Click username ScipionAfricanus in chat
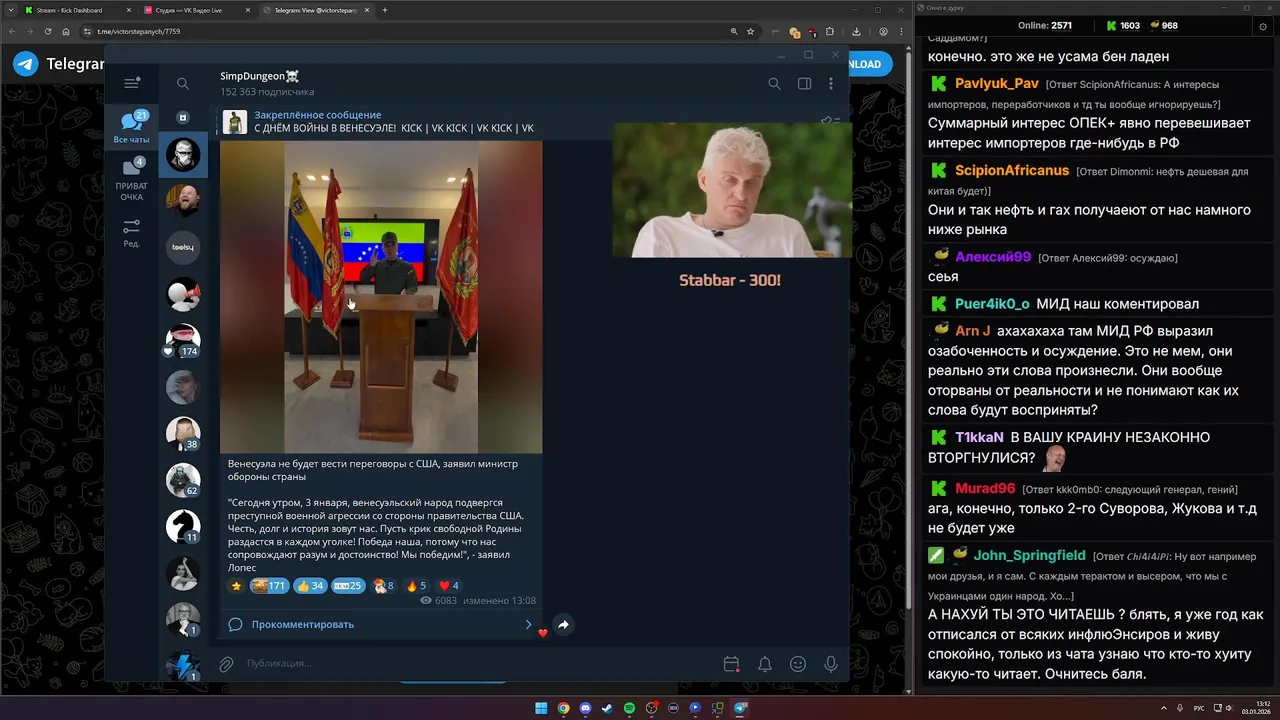Screen dimensions: 1280x720 (1012, 170)
